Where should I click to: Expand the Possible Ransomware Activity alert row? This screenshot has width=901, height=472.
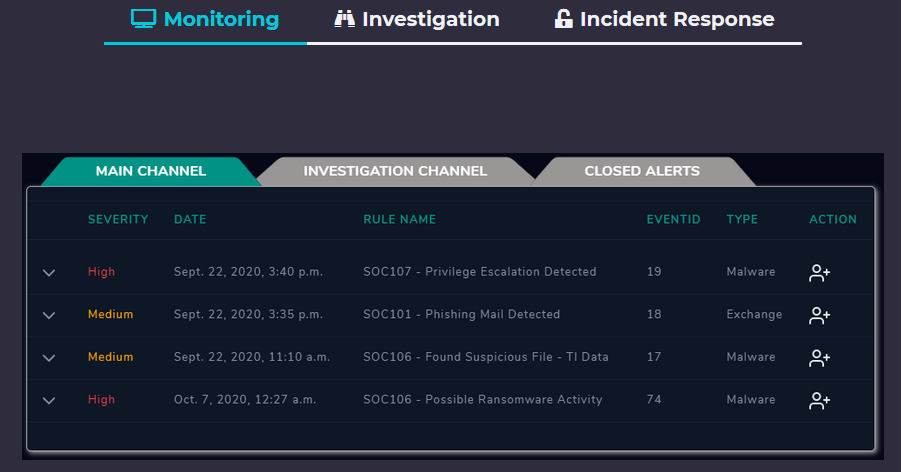49,400
